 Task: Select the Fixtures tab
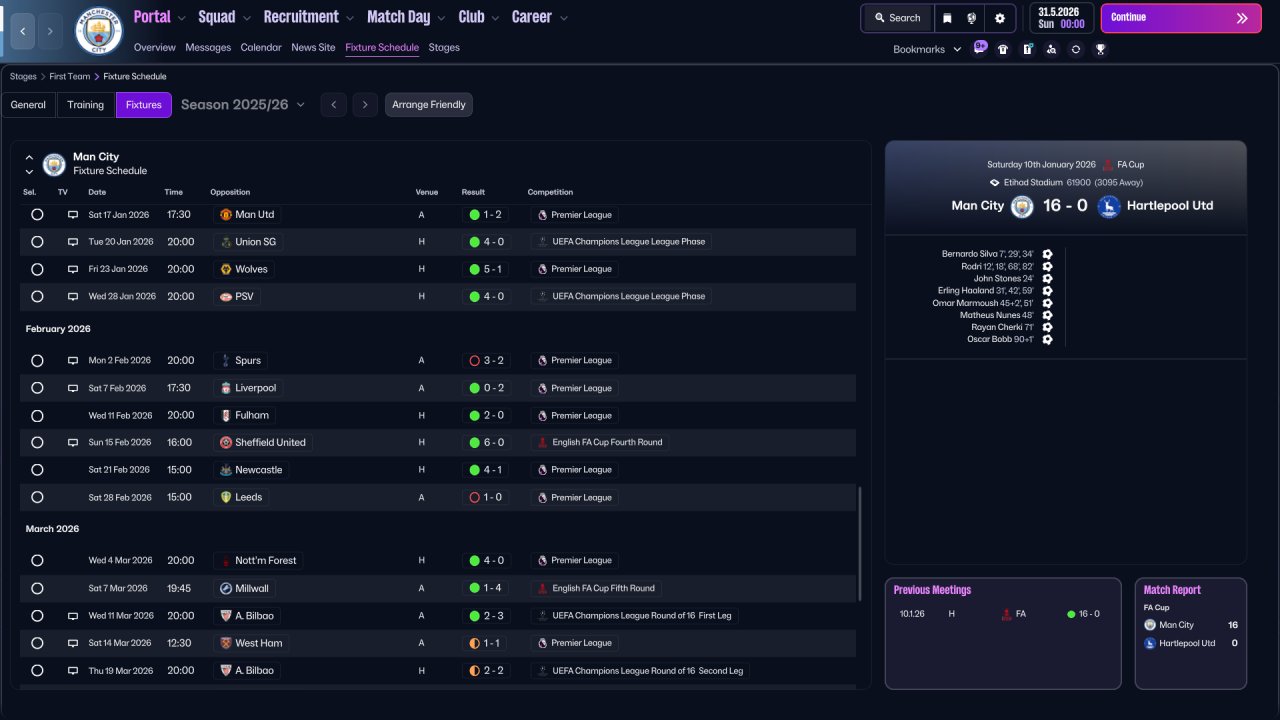point(144,105)
